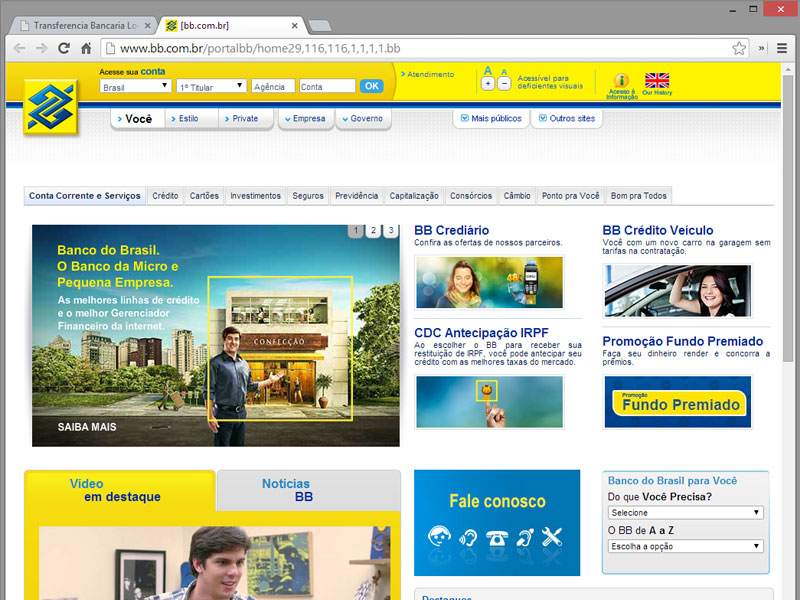
Task: Open the Escolha a opção dropdown
Action: click(x=685, y=546)
